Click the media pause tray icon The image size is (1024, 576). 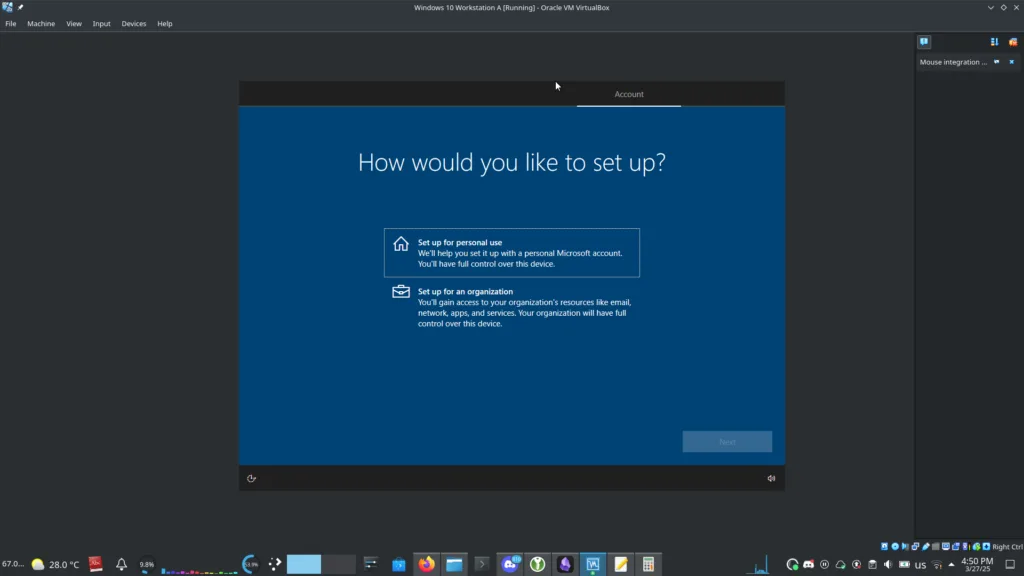click(x=825, y=564)
